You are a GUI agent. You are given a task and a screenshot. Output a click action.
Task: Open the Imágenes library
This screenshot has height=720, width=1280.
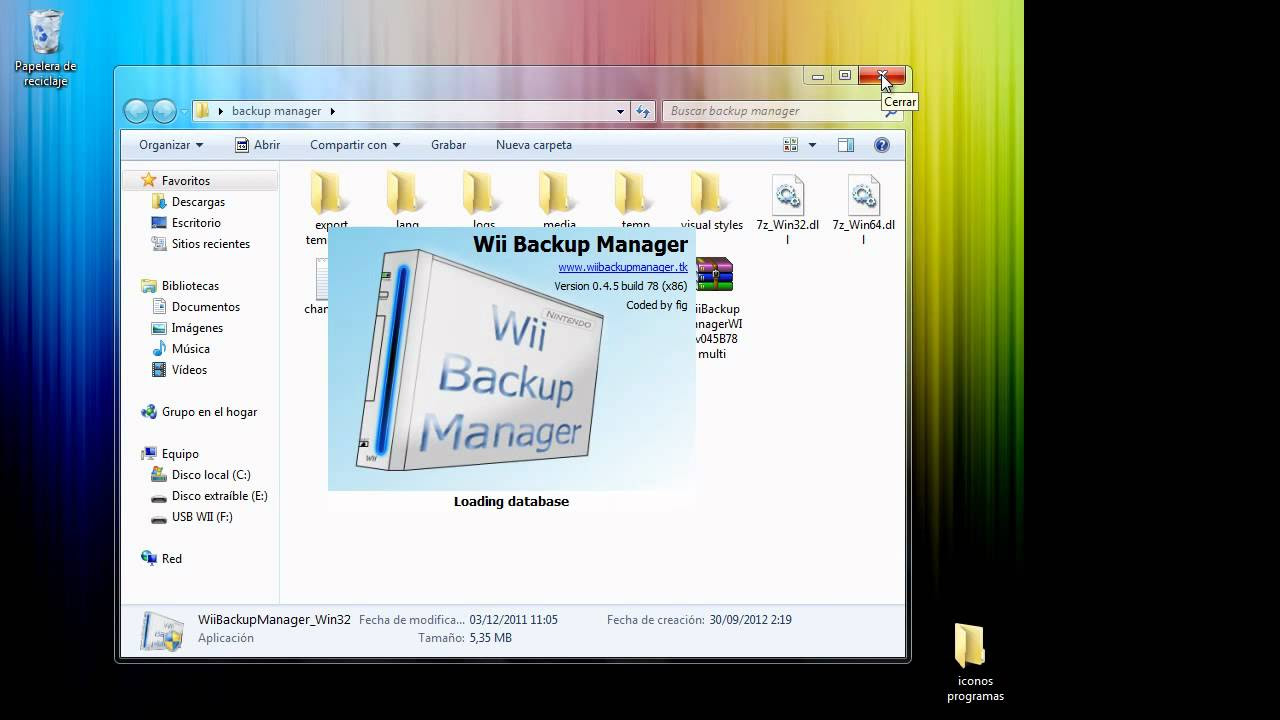(x=197, y=328)
